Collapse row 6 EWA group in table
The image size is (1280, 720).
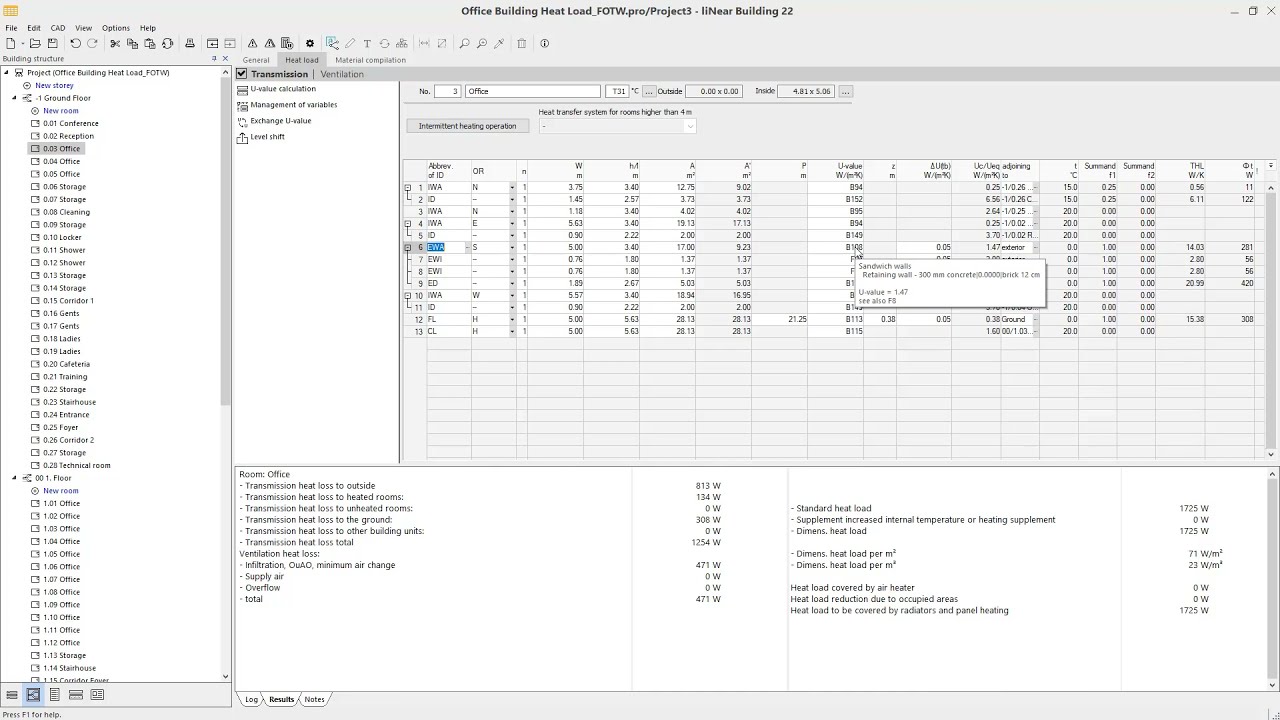pos(407,247)
